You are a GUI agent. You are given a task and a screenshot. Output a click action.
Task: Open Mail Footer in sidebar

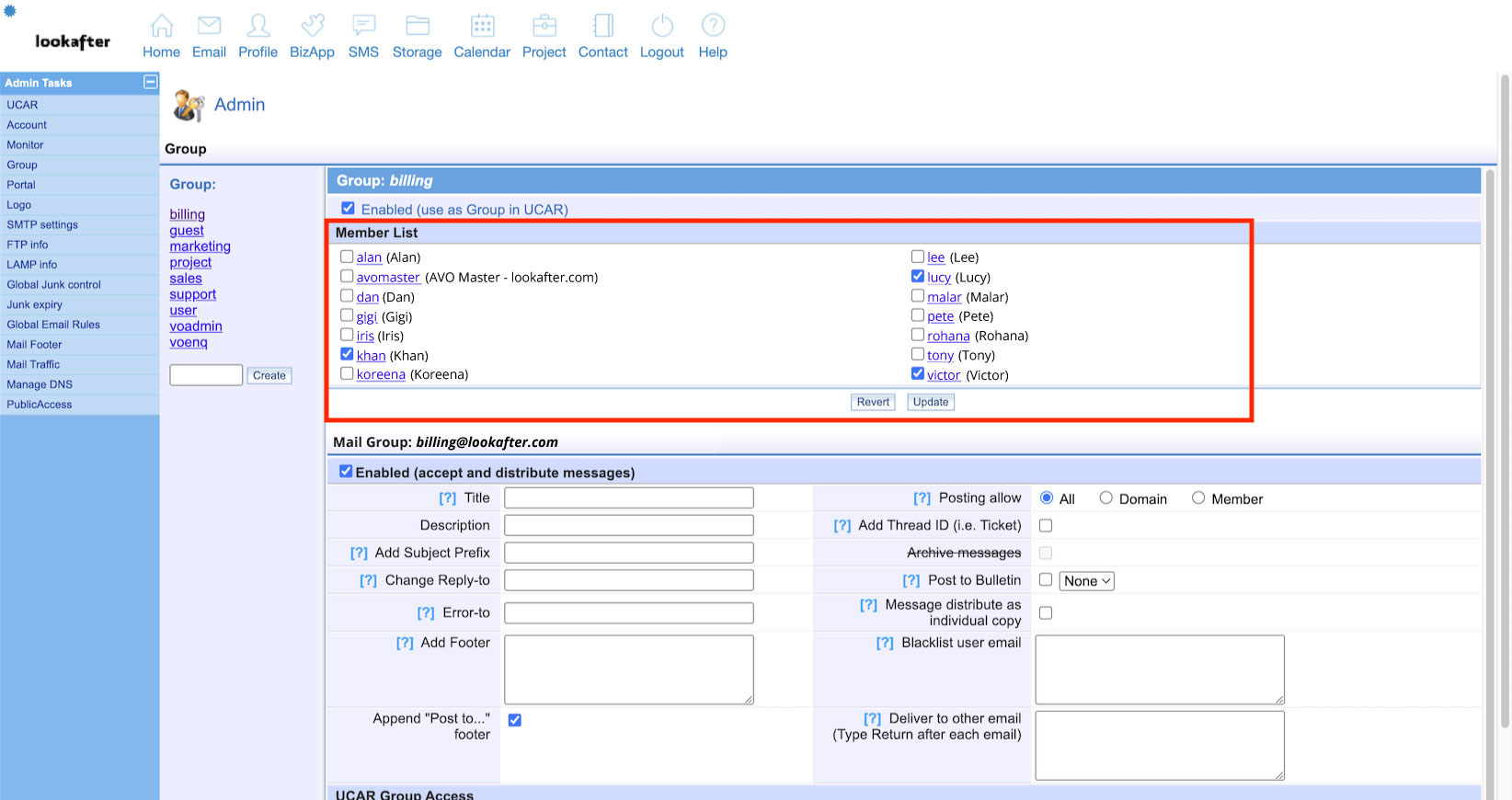[35, 345]
